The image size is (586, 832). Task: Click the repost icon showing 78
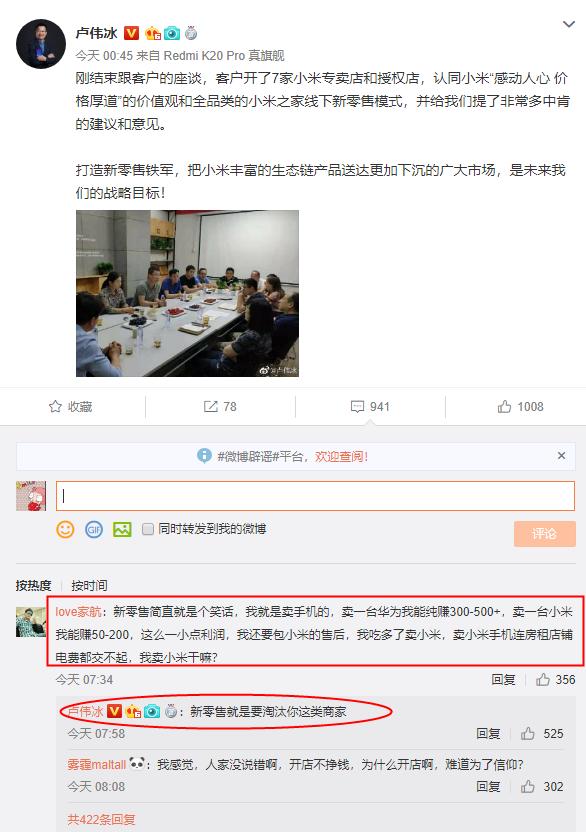point(211,406)
